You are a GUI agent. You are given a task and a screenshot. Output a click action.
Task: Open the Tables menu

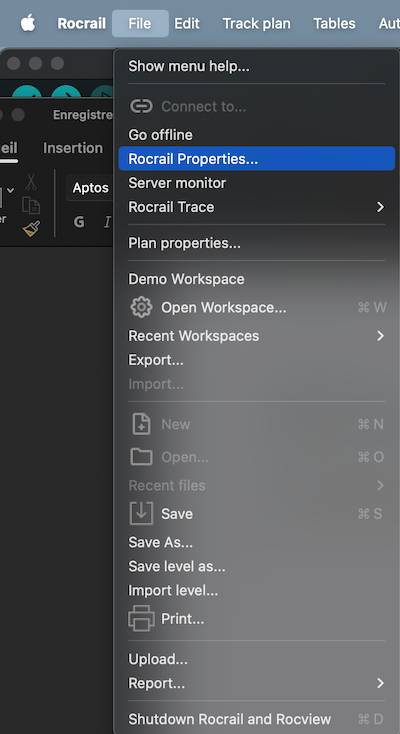[x=334, y=23]
